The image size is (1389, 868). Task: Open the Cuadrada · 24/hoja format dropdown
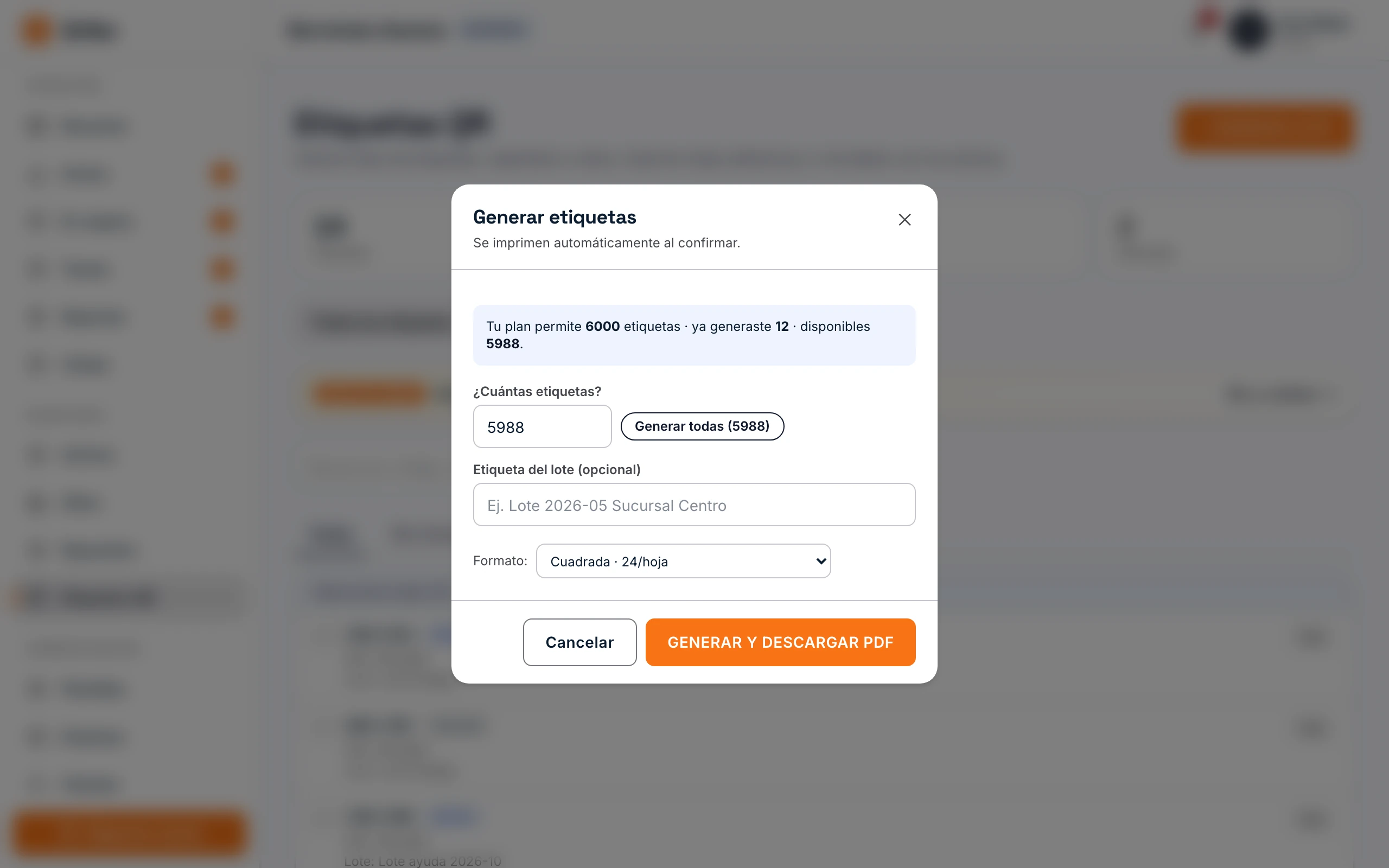tap(683, 561)
